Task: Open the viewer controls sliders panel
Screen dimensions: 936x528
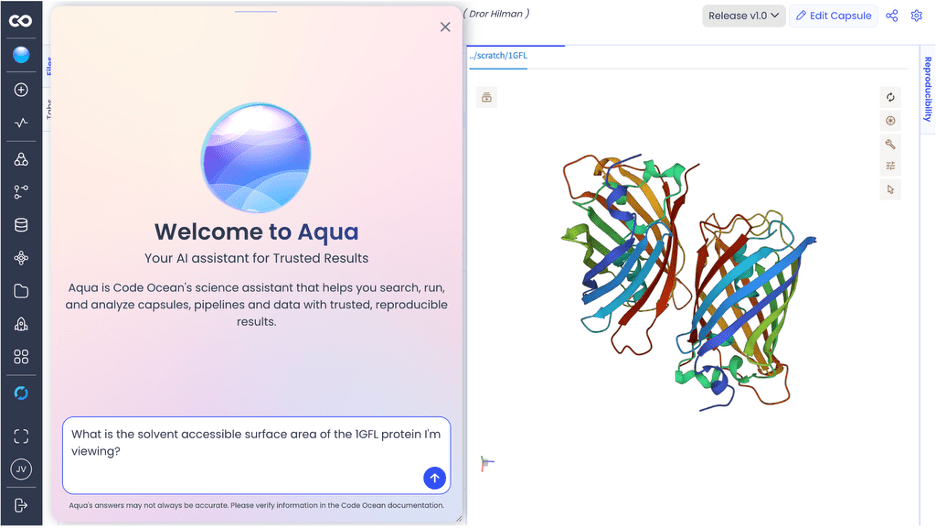Action: coord(890,166)
